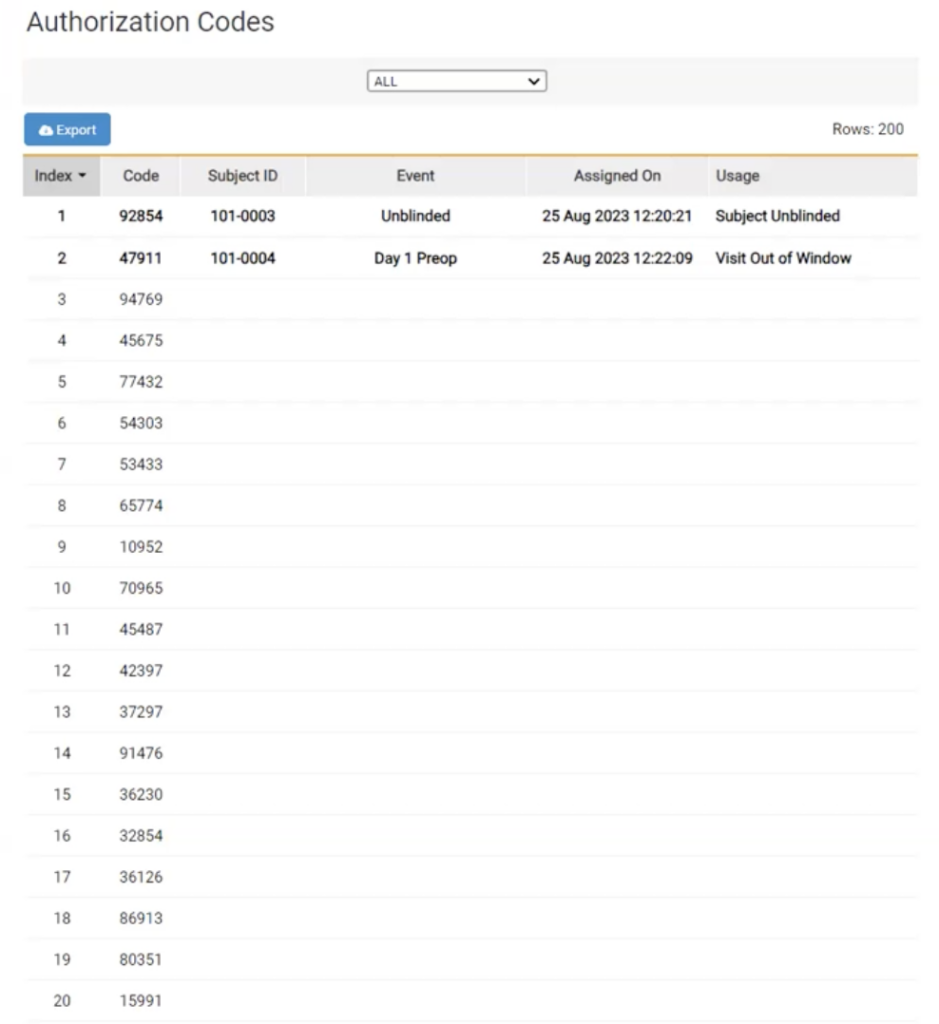
Task: Click the Usage column header
Action: point(737,176)
